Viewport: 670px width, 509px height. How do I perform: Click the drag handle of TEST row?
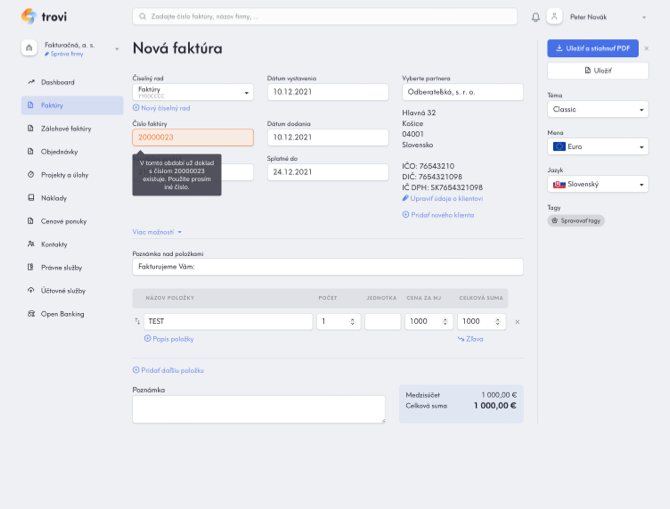(137, 321)
